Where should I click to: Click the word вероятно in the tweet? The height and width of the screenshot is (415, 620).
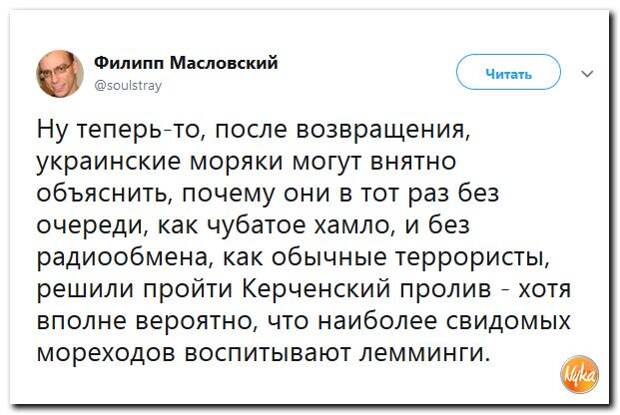197,322
